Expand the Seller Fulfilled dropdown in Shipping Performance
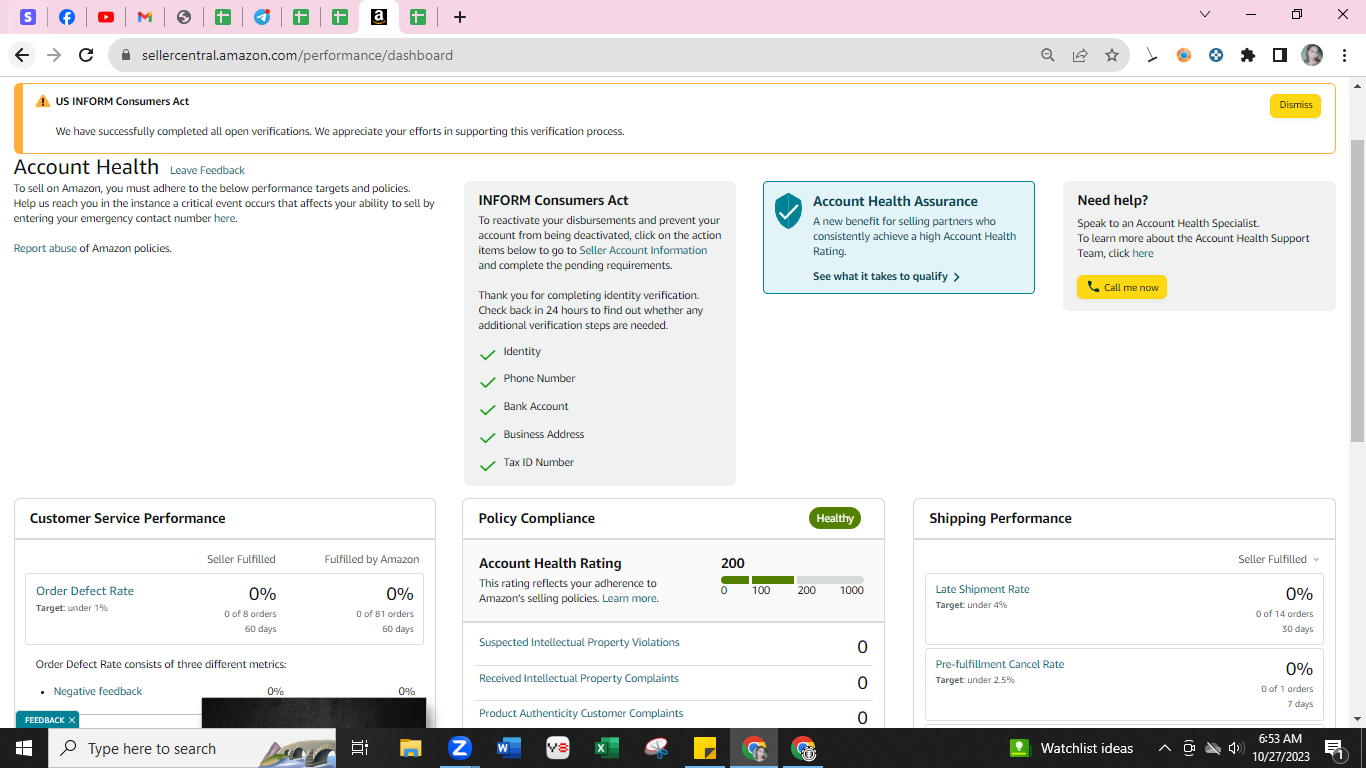The height and width of the screenshot is (768, 1366). (x=1279, y=559)
